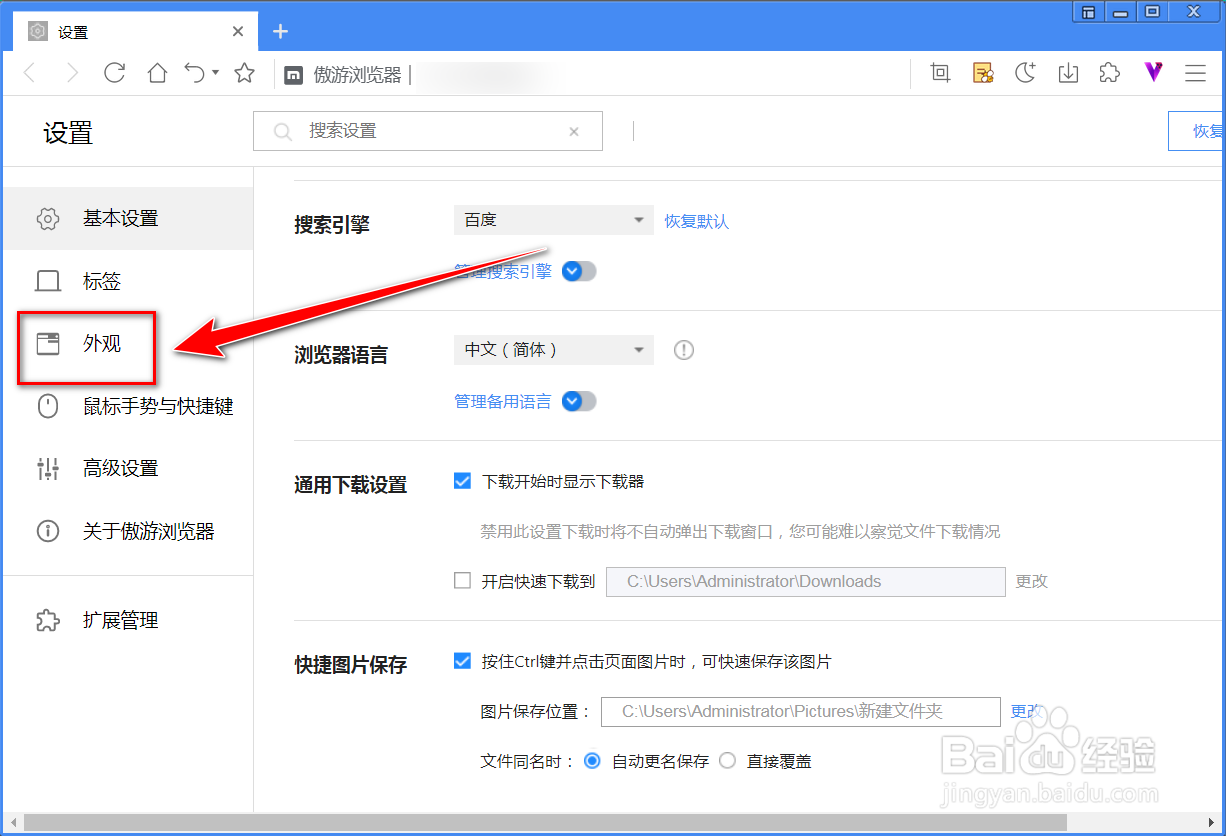1226x836 pixels.
Task: Click the horizontal scrollbar at bottom
Action: [x=545, y=822]
